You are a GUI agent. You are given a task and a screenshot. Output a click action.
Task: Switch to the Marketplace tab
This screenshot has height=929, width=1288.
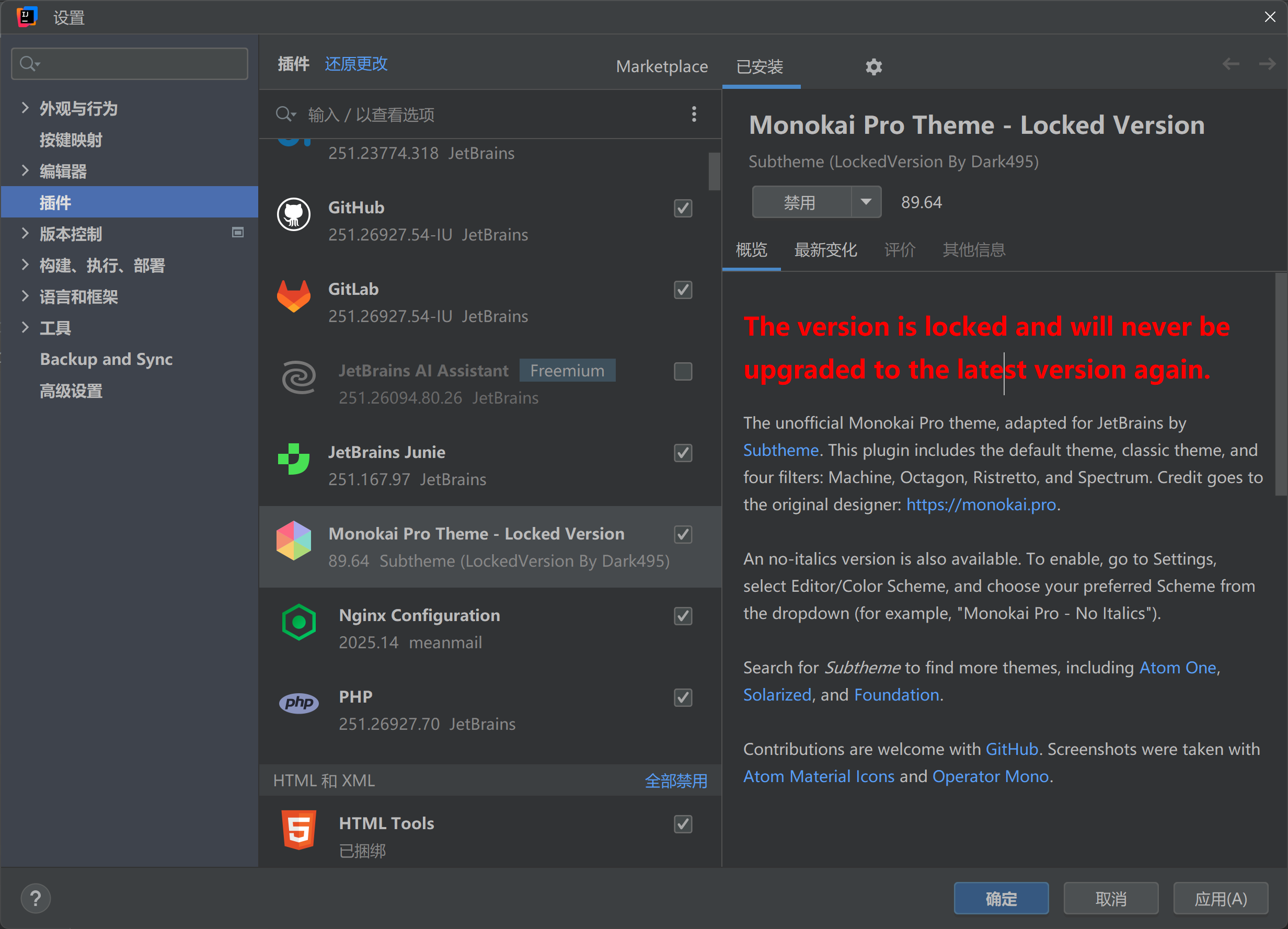click(662, 66)
